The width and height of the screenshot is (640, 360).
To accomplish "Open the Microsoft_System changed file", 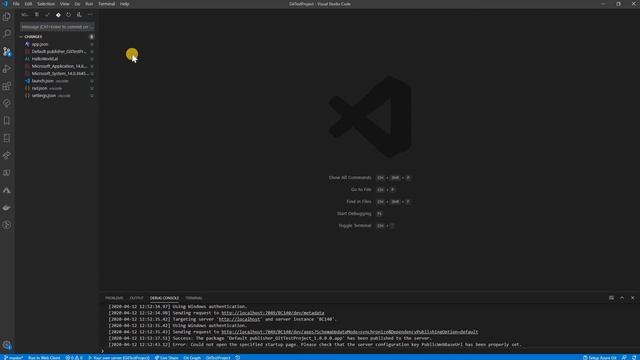I will pyautogui.click(x=59, y=73).
